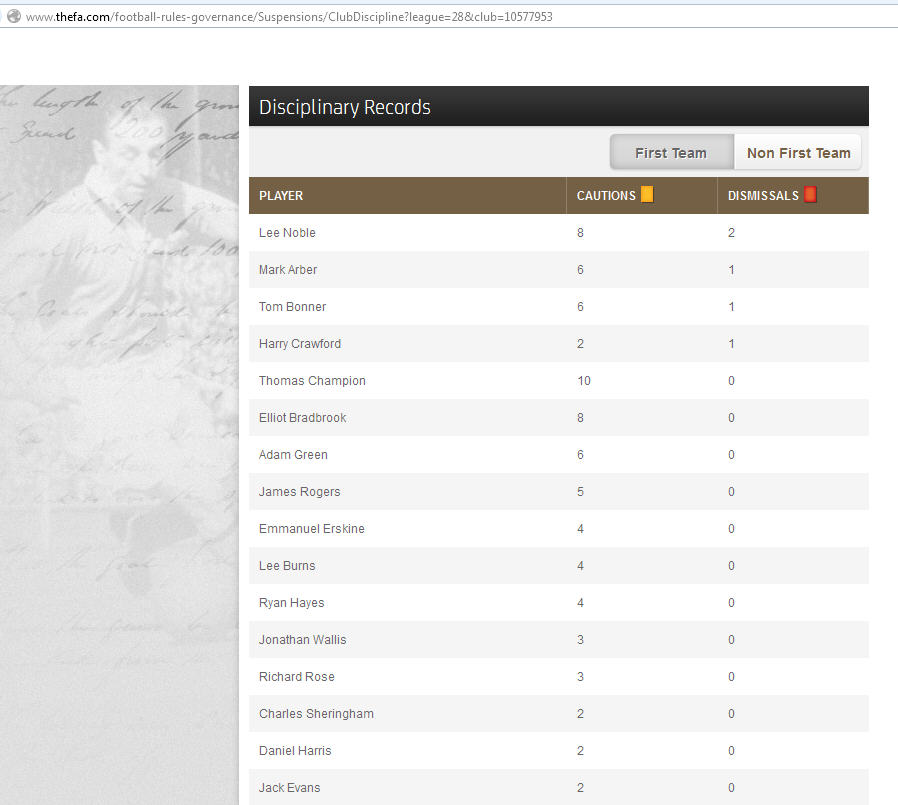Select player name Lee Noble
Image resolution: width=898 pixels, height=805 pixels.
tap(287, 232)
